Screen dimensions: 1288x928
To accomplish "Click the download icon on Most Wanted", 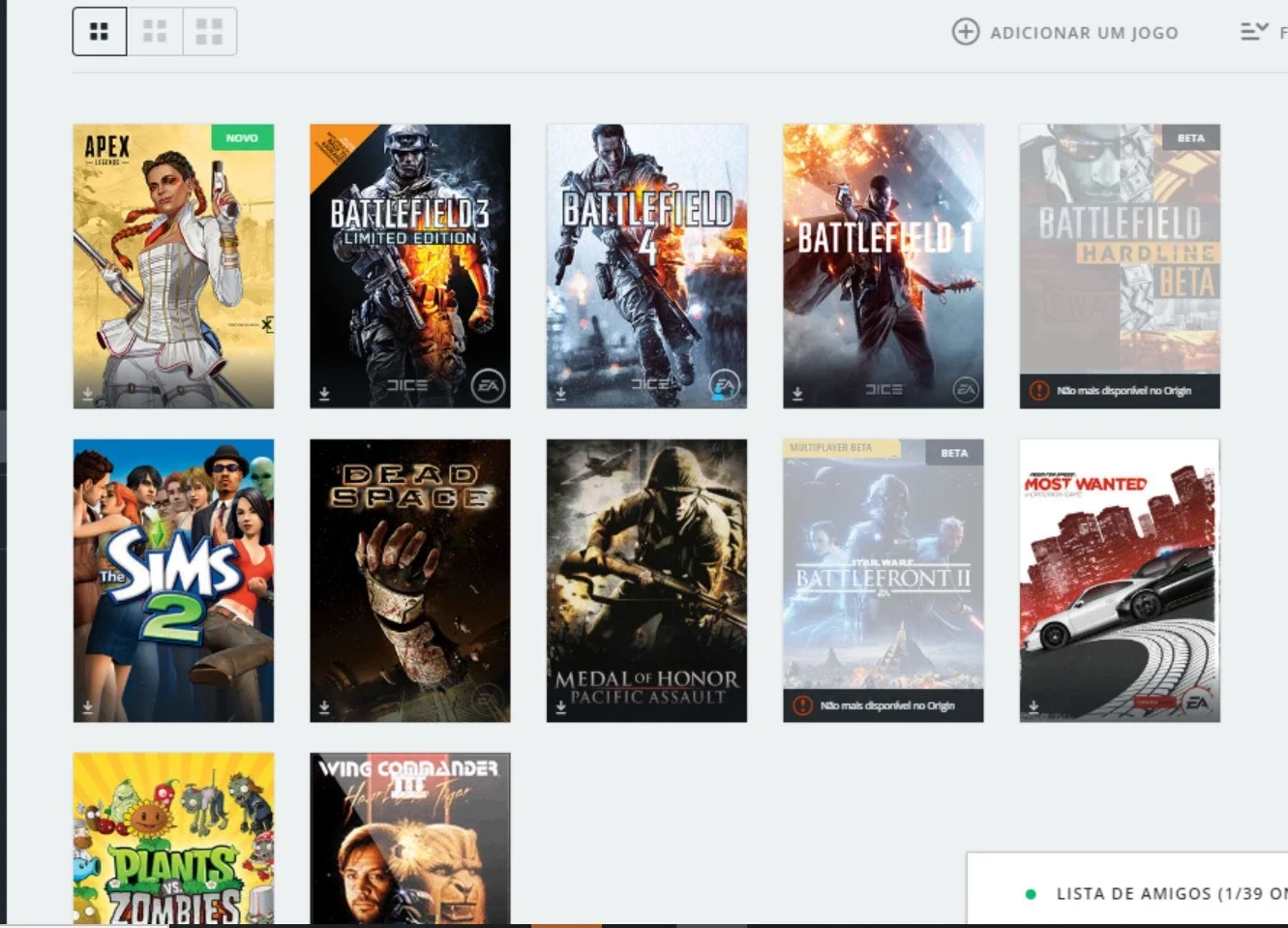I will [x=1033, y=707].
